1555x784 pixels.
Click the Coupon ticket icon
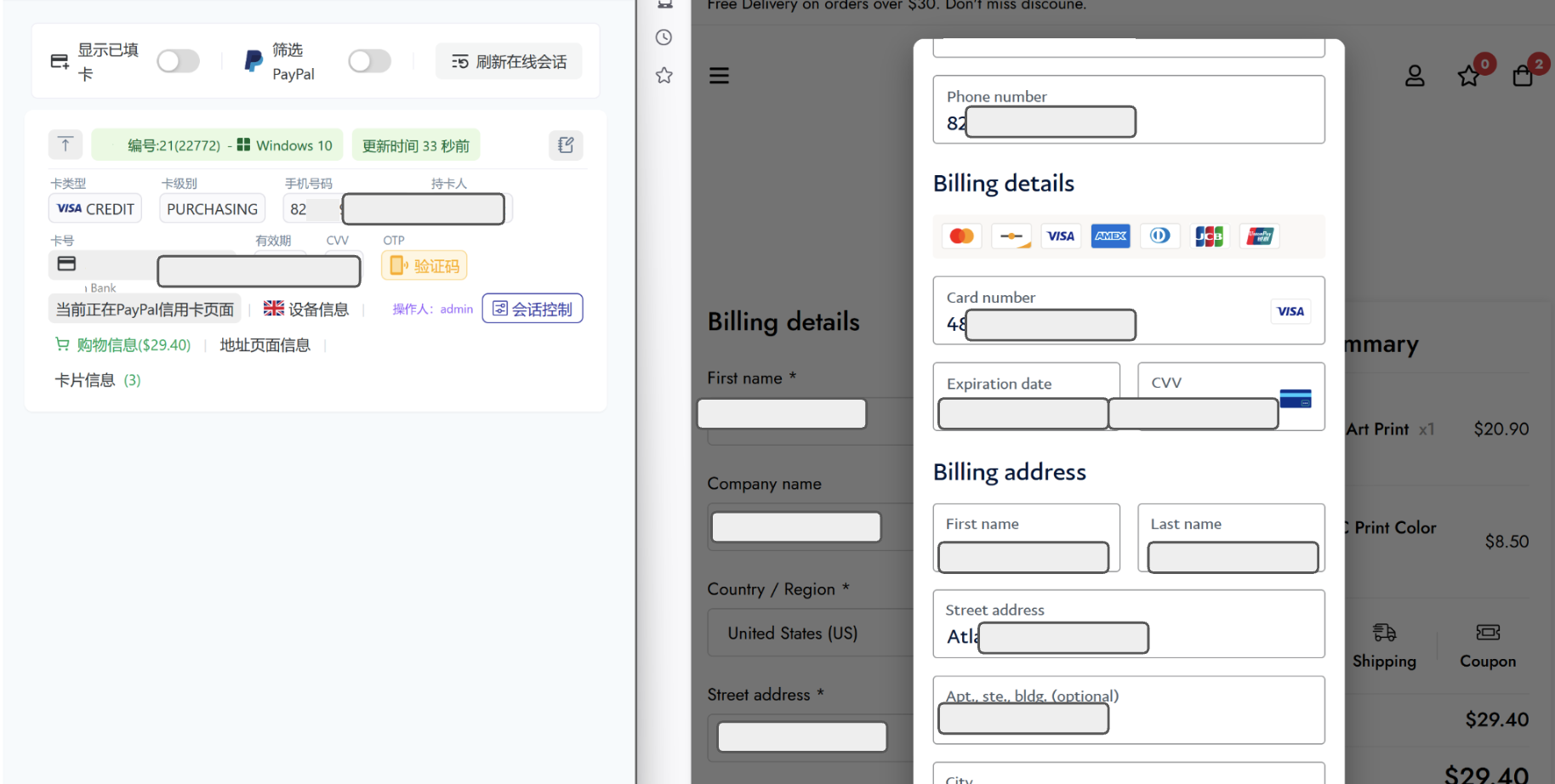1488,632
